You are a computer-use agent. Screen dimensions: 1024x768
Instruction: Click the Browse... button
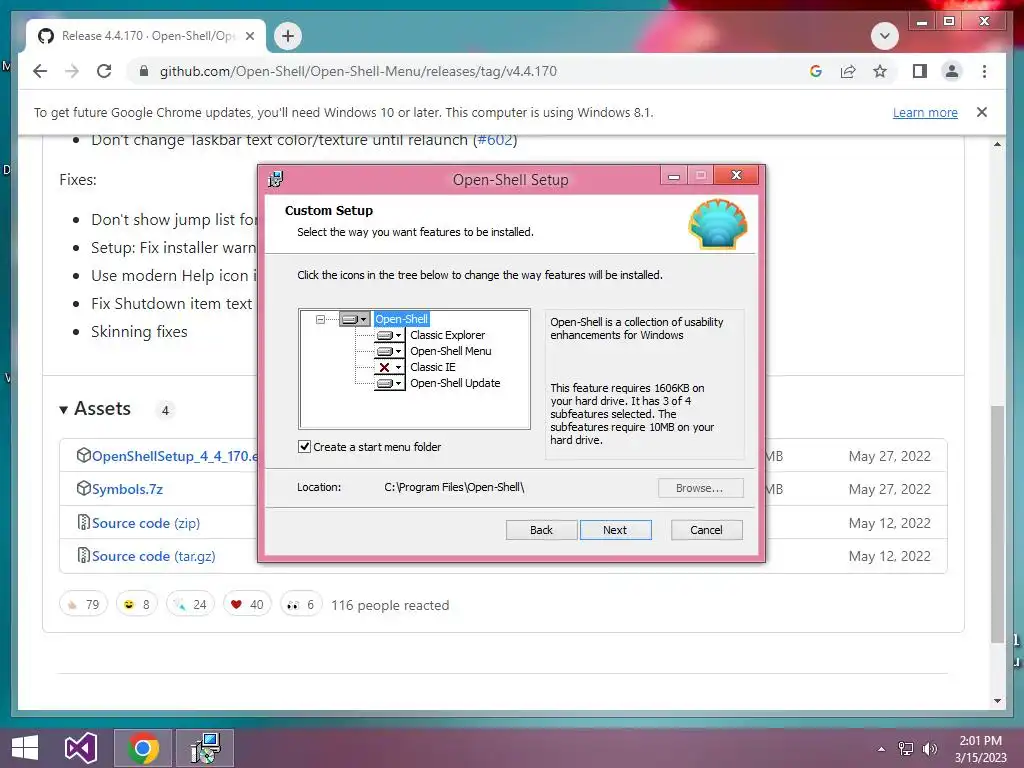click(x=700, y=488)
